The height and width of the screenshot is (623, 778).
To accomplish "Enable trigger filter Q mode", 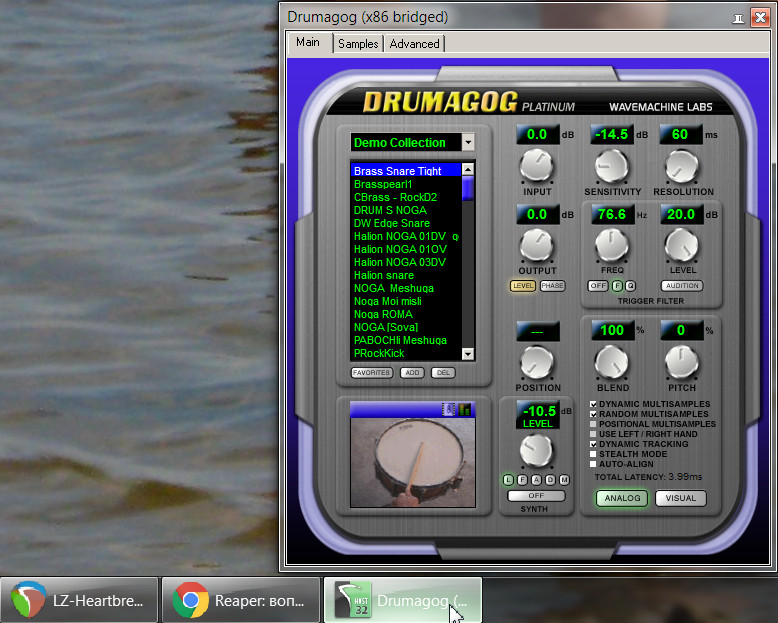I will point(630,286).
